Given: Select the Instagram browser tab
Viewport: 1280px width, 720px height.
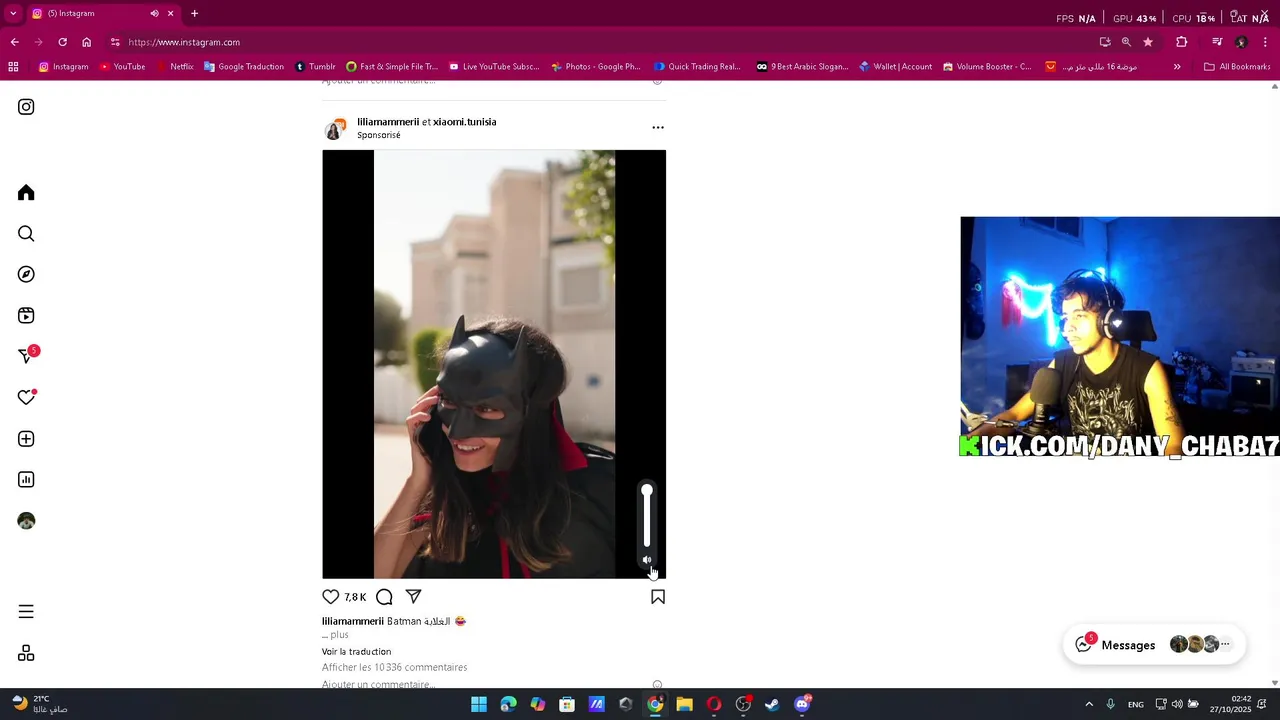Looking at the screenshot, I should tap(102, 13).
